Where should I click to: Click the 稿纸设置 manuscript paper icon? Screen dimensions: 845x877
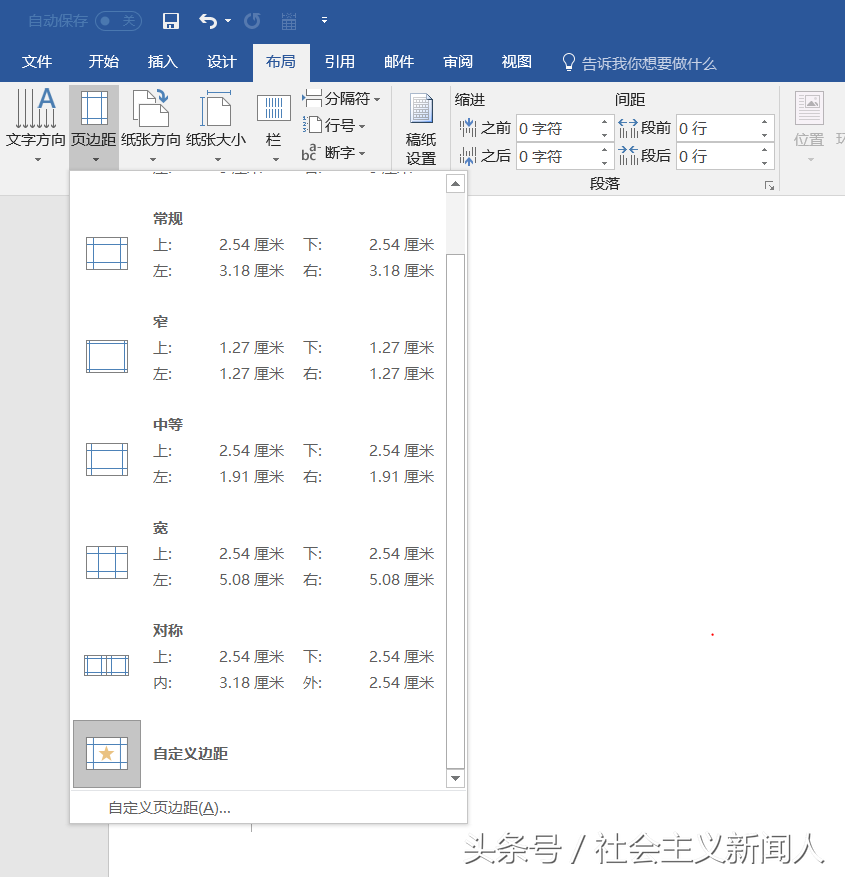[x=421, y=109]
